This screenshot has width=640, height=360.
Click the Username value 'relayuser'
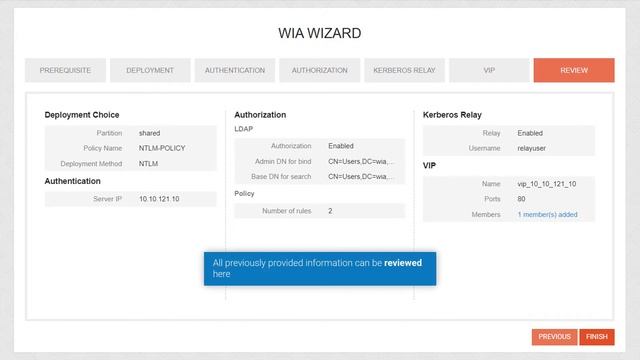[x=531, y=148]
